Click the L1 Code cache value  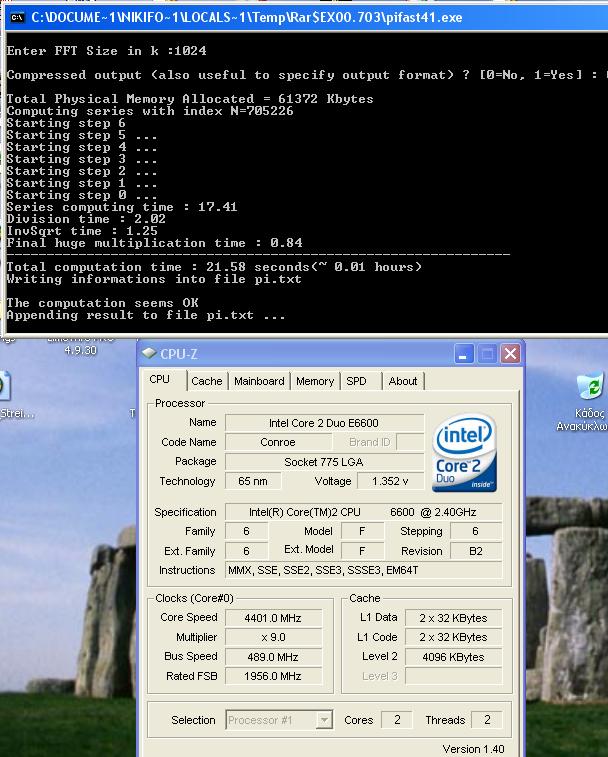pyautogui.click(x=453, y=637)
